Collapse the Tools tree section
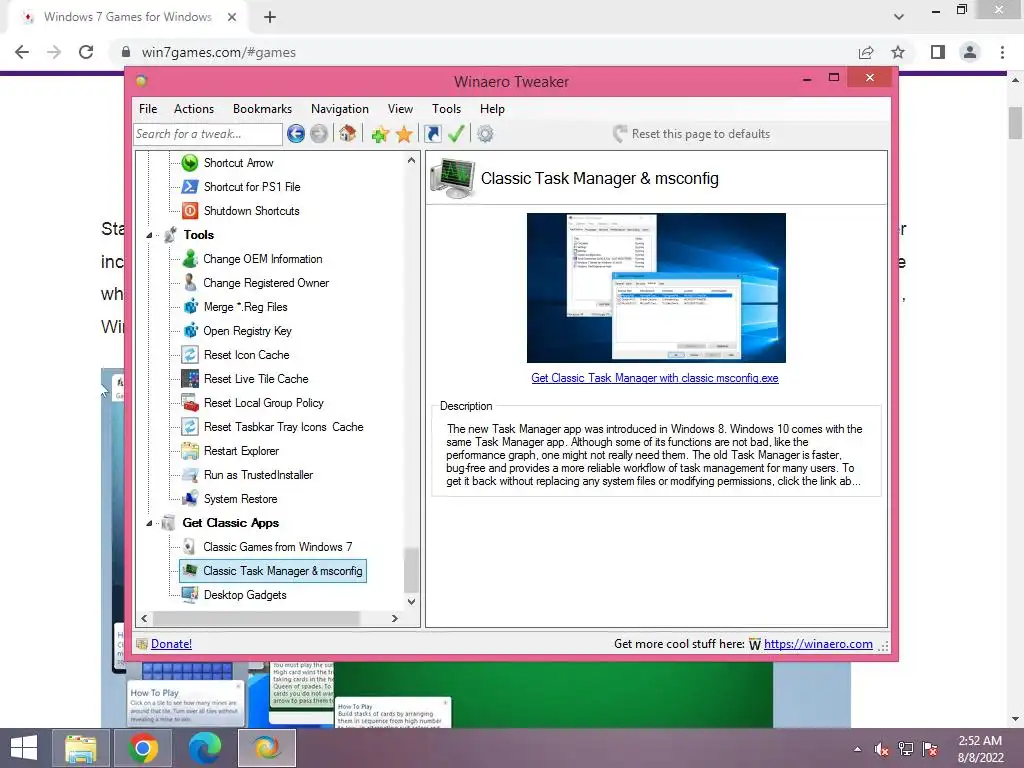Viewport: 1024px width, 768px height. tap(150, 235)
